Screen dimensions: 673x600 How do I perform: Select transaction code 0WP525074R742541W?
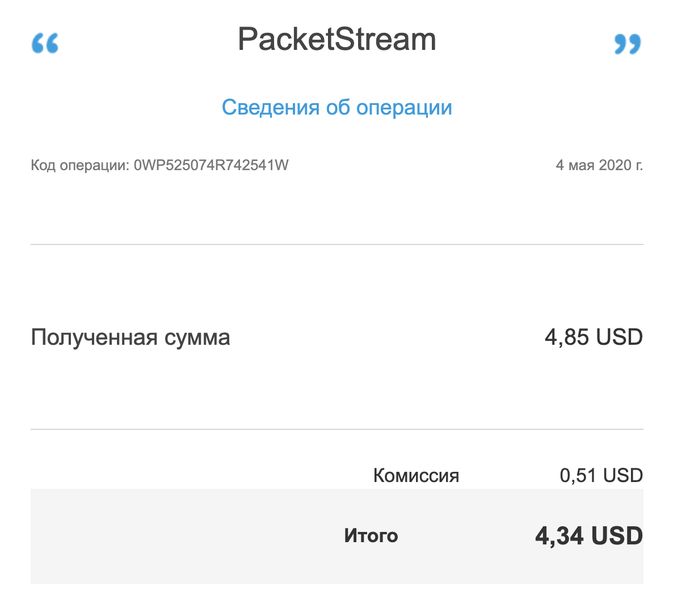coord(211,165)
